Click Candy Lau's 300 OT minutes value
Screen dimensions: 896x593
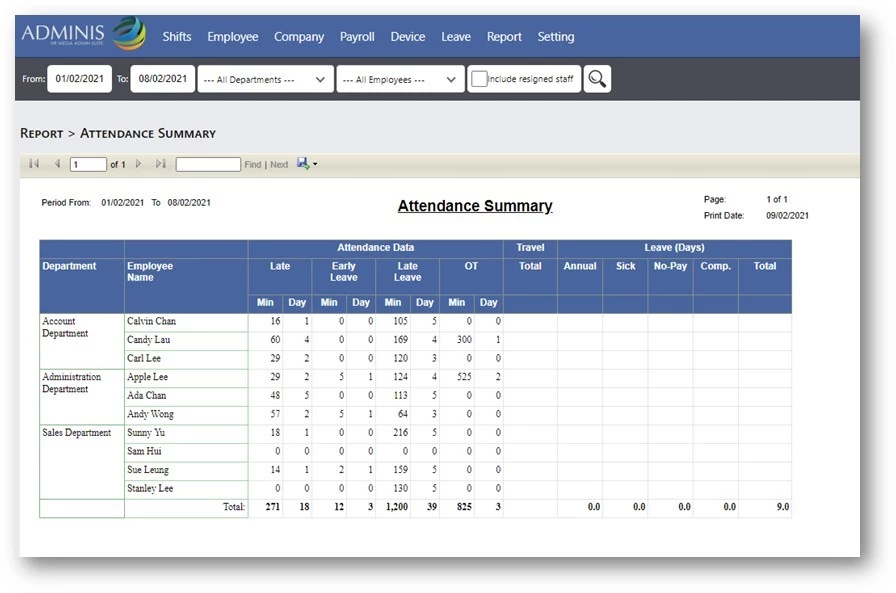point(464,339)
